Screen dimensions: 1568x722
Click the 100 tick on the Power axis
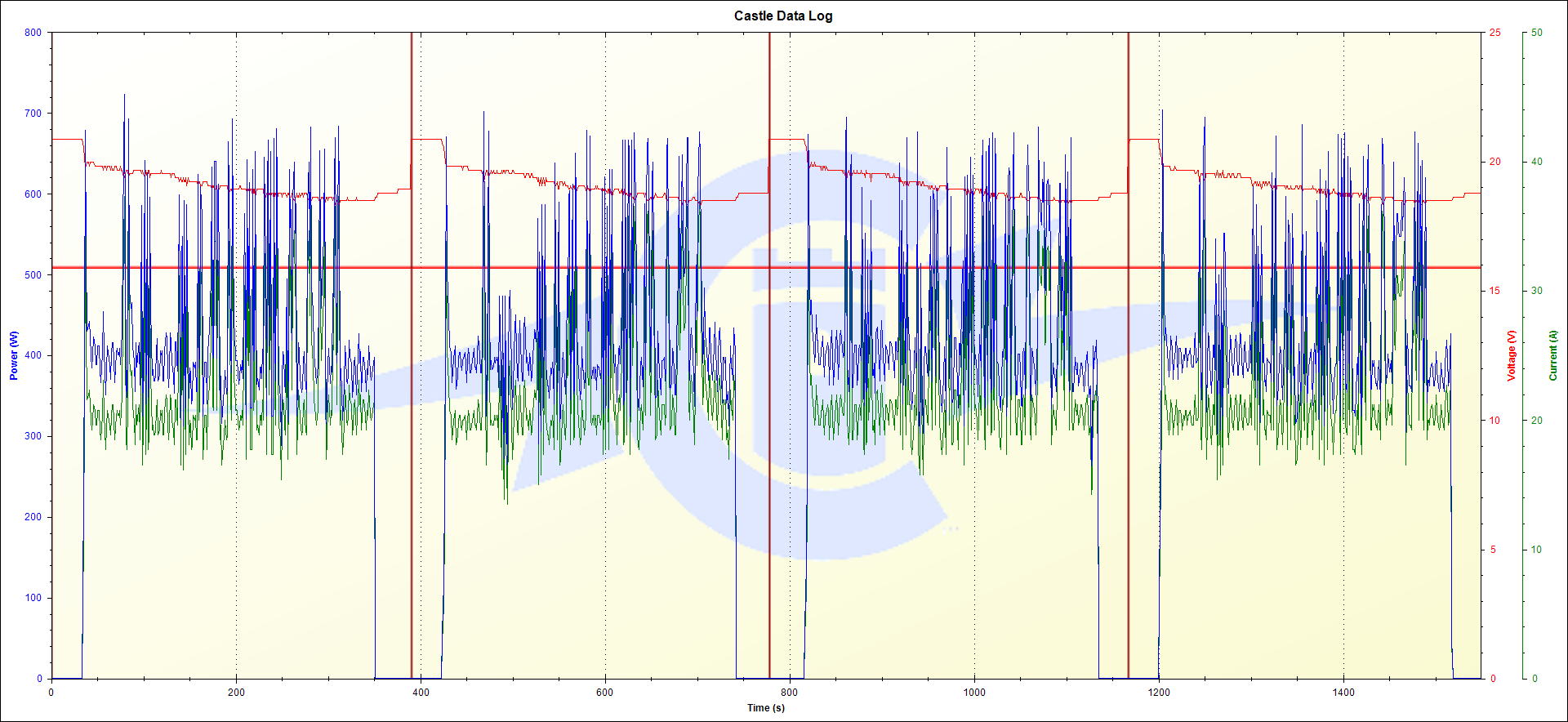coord(33,598)
